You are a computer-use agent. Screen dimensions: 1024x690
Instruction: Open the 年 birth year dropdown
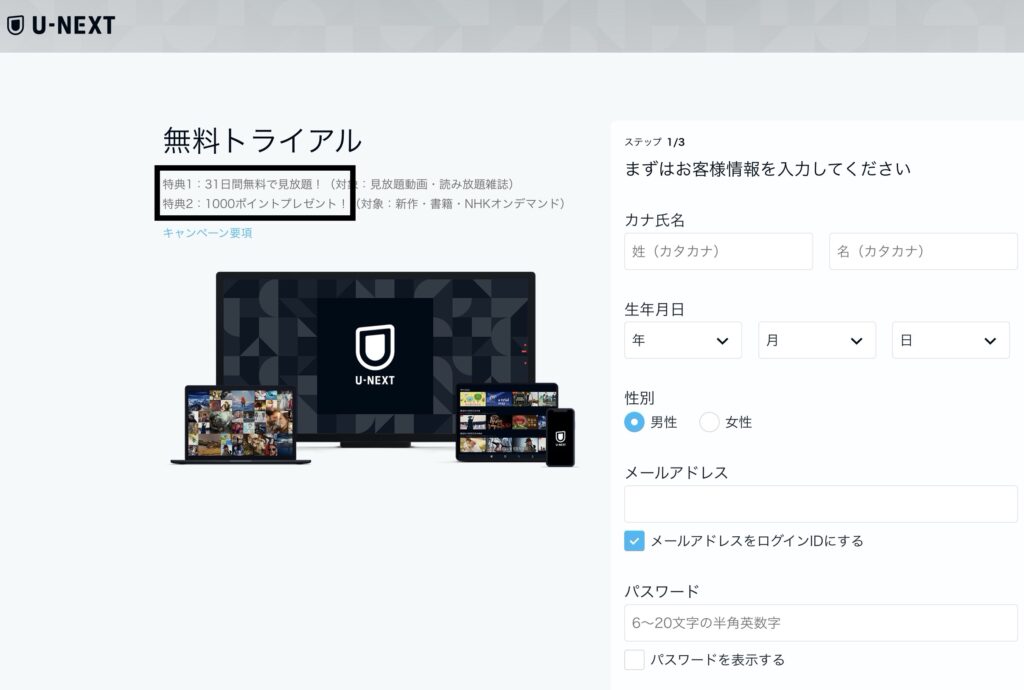(x=682, y=340)
